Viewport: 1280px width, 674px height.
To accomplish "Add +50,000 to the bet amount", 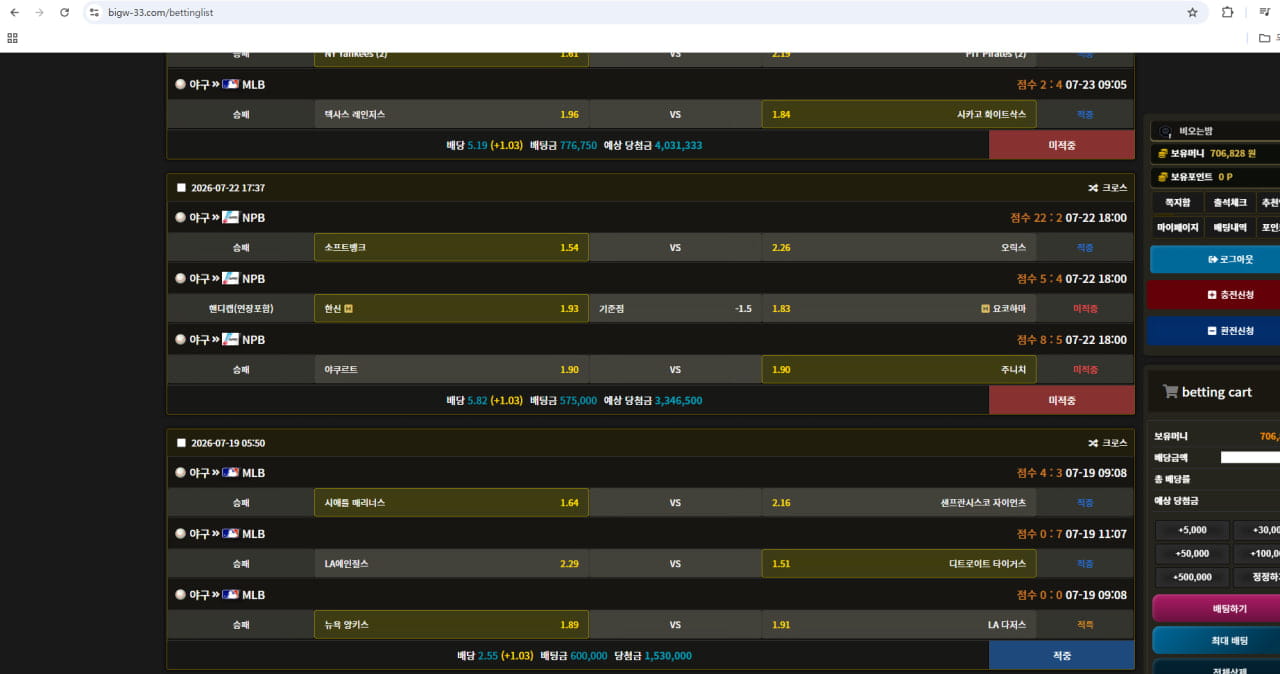I will (1193, 553).
